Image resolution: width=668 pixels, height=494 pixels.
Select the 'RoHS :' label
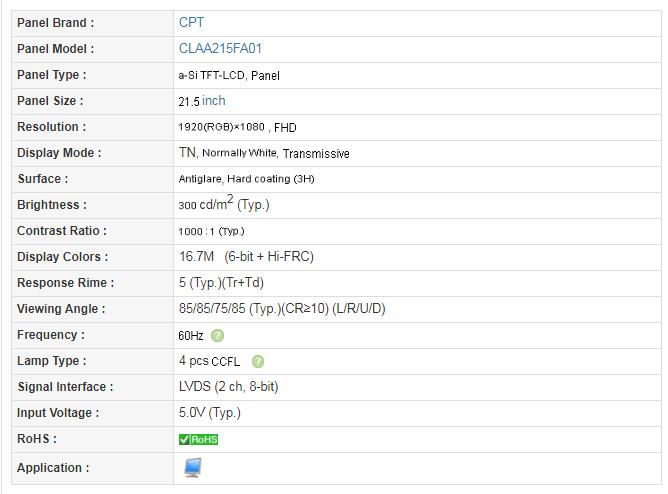37,439
